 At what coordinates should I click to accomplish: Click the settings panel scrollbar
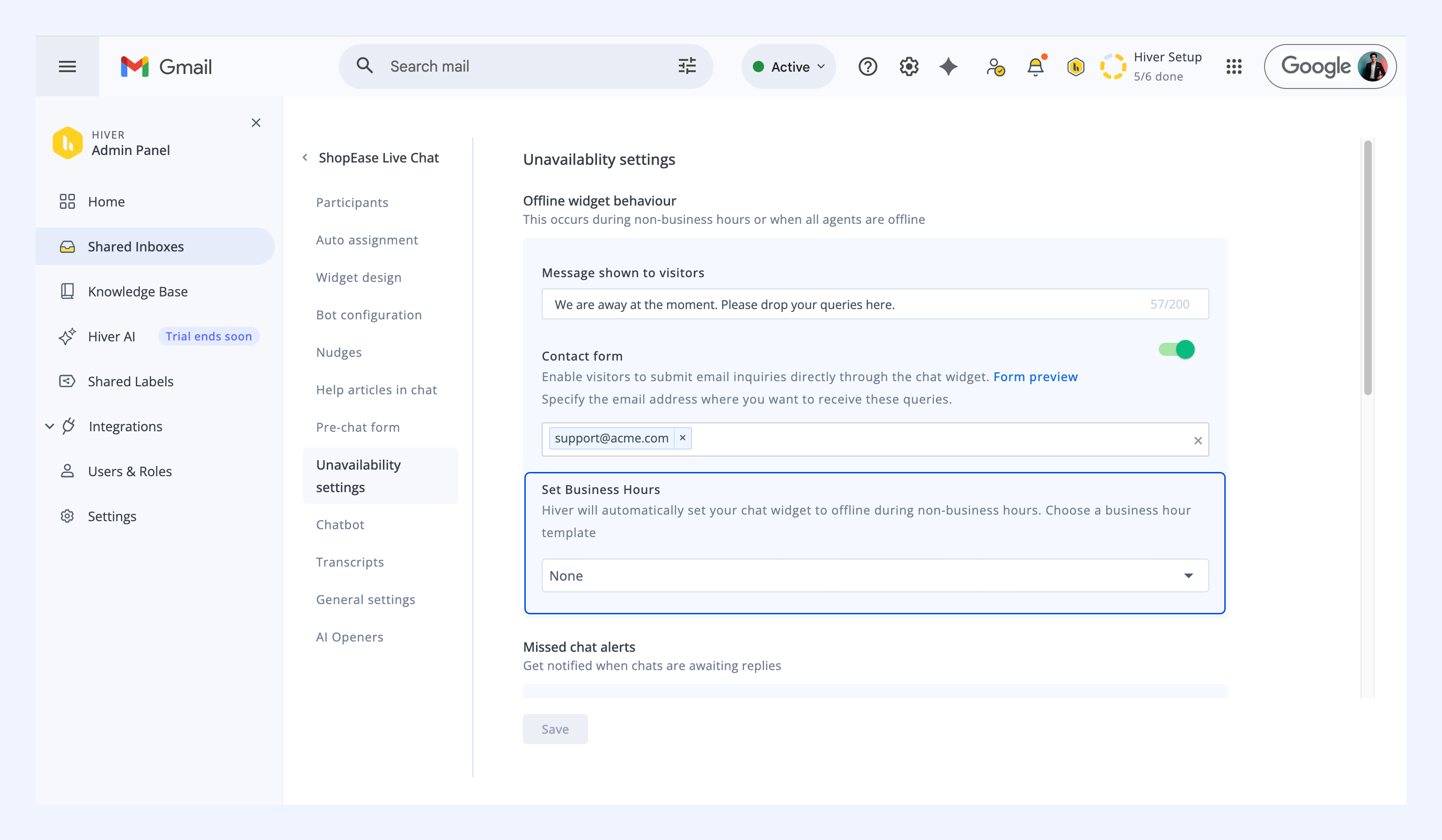[x=1368, y=267]
